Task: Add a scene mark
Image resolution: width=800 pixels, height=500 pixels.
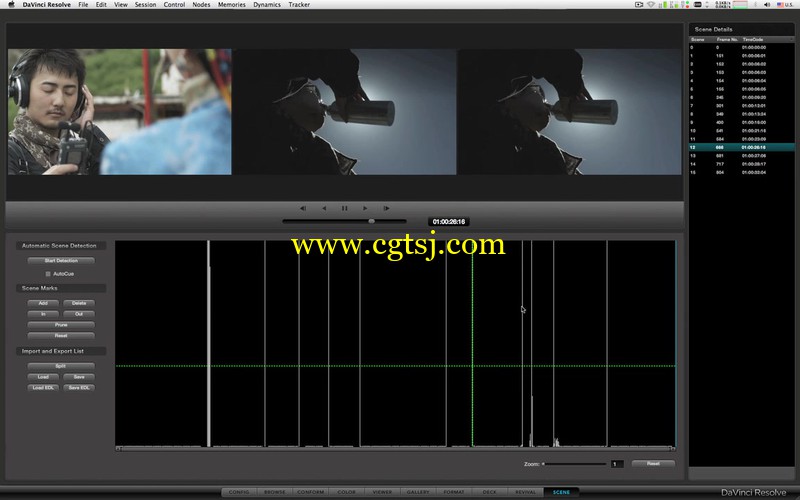Action: (43, 303)
